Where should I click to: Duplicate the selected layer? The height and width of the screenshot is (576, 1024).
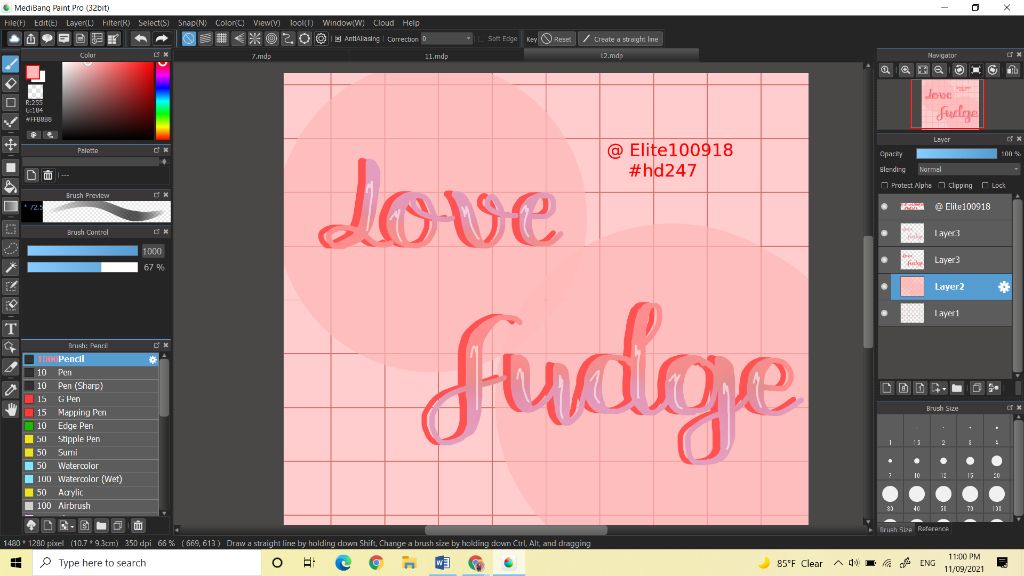pyautogui.click(x=976, y=388)
